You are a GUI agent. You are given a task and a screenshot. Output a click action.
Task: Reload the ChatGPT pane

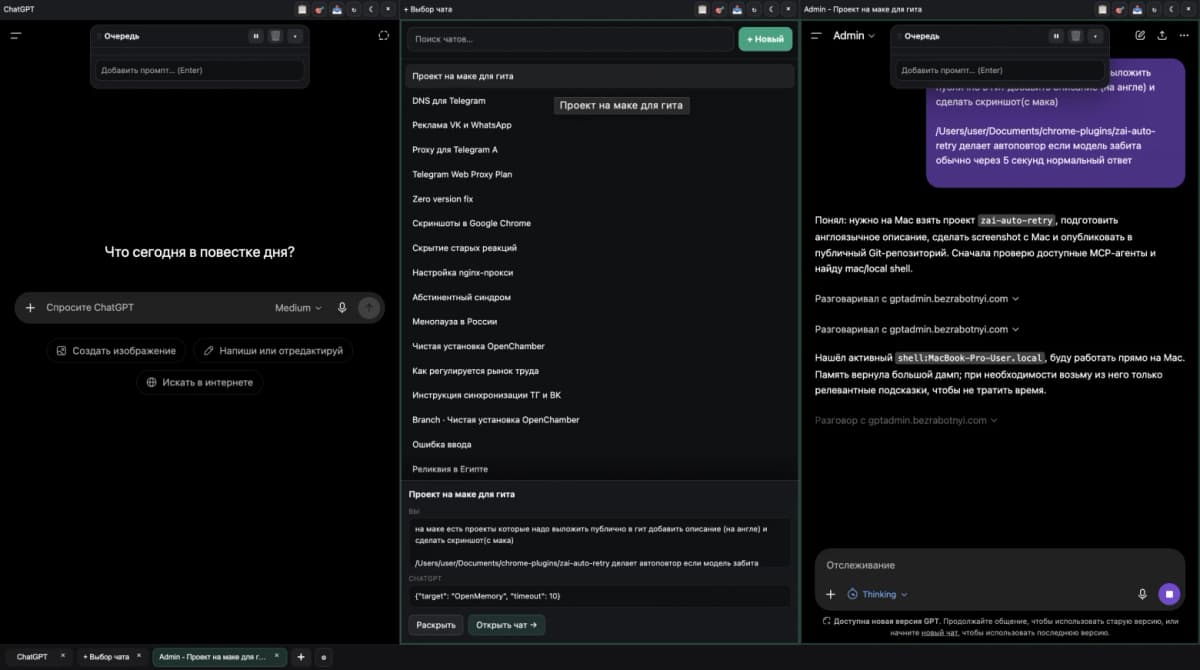tap(354, 9)
